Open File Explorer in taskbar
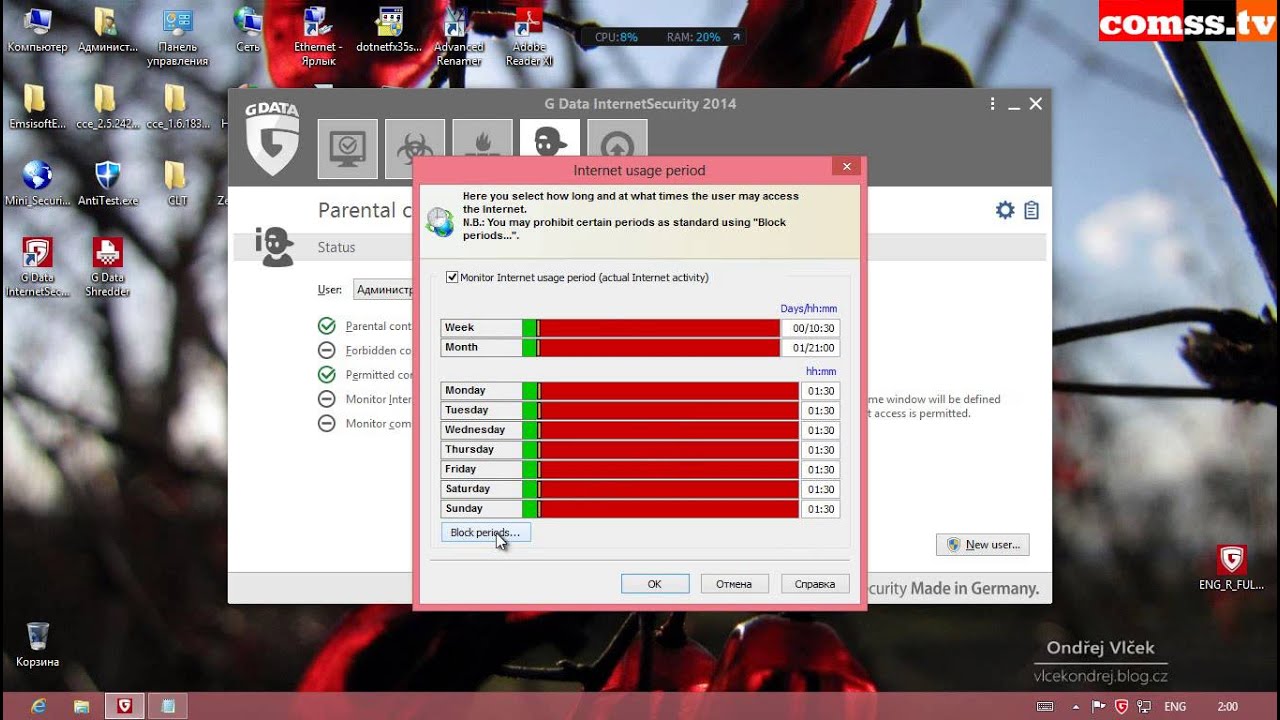The width and height of the screenshot is (1280, 720). pyautogui.click(x=82, y=706)
